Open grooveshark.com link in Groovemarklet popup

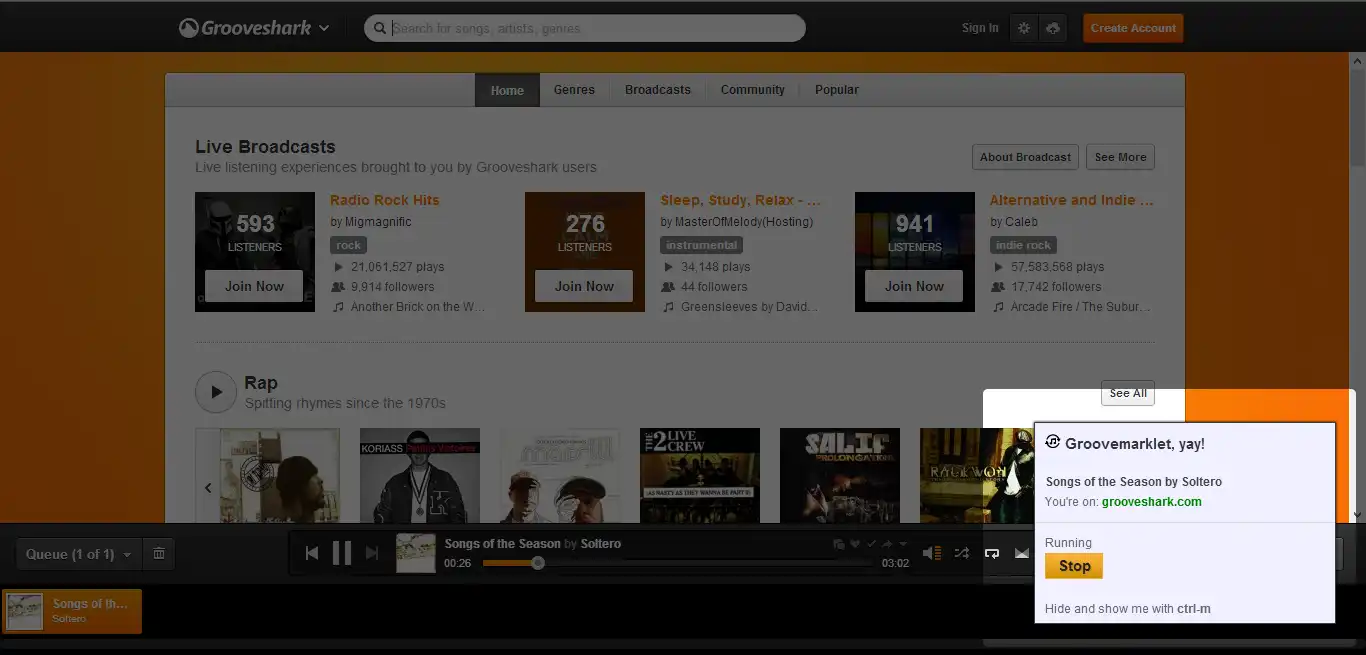1152,502
